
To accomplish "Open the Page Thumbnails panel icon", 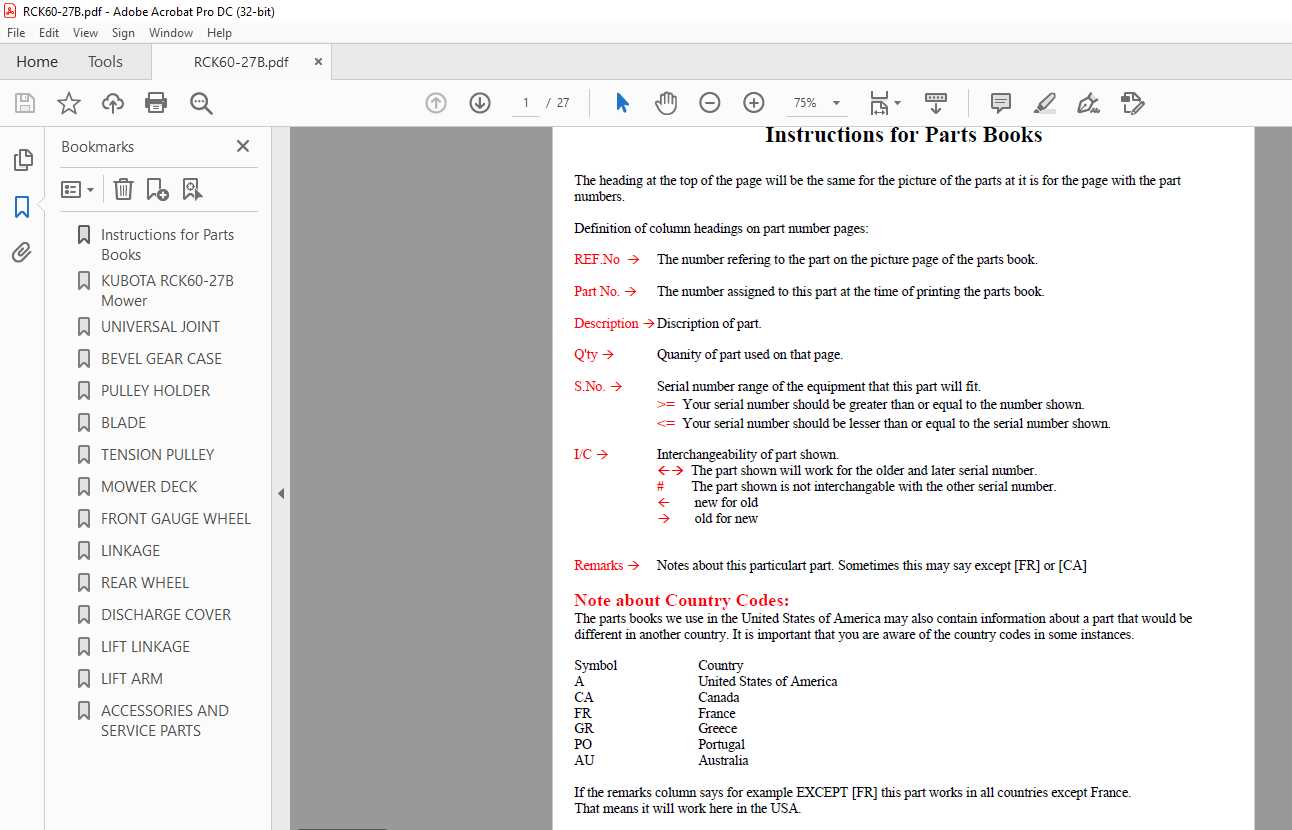I will point(22,160).
